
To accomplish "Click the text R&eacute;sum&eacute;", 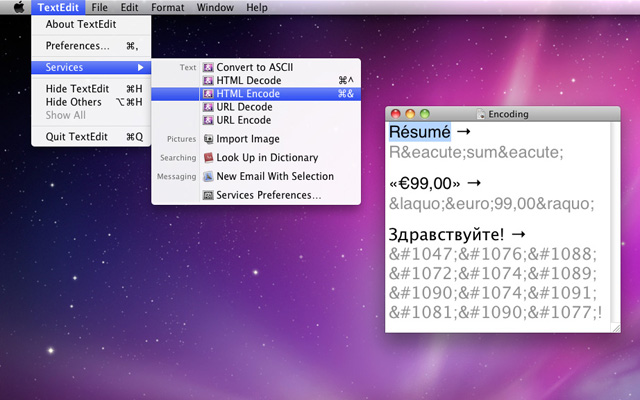I will tap(476, 152).
